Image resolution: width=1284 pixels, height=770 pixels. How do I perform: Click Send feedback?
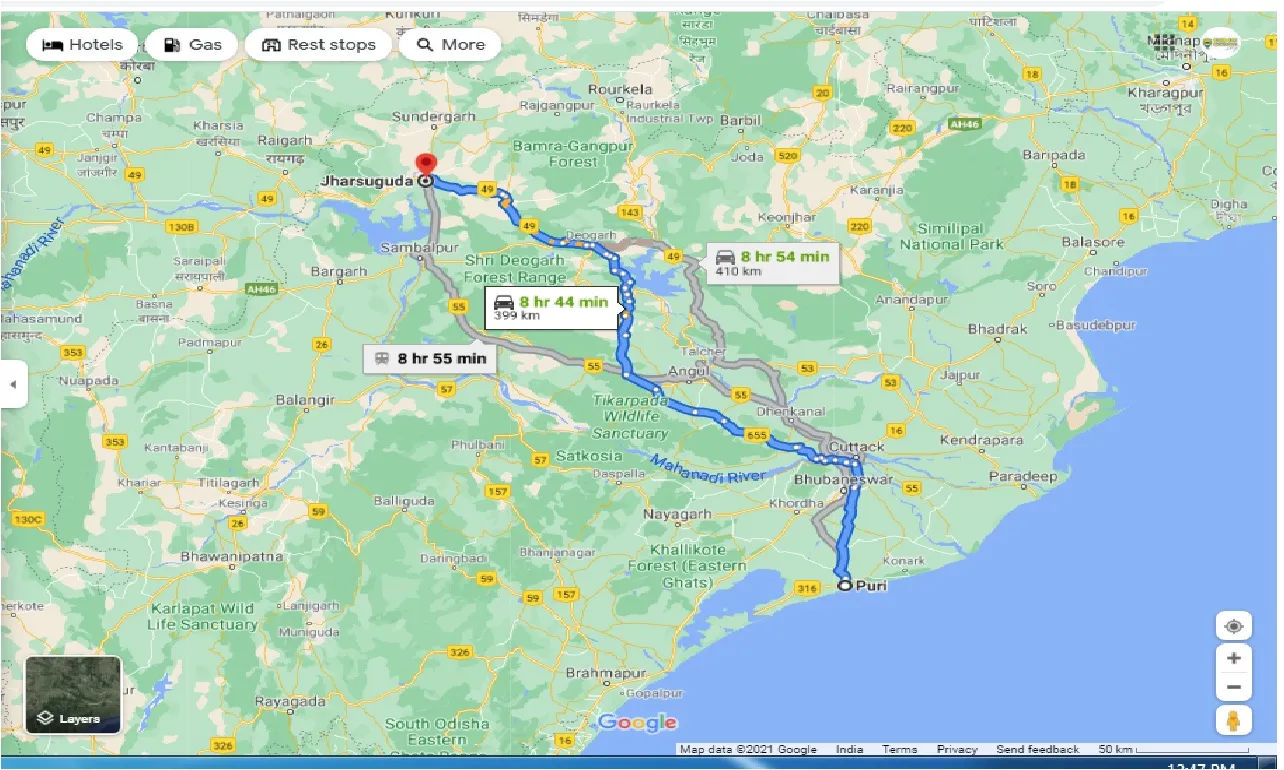pos(1037,748)
